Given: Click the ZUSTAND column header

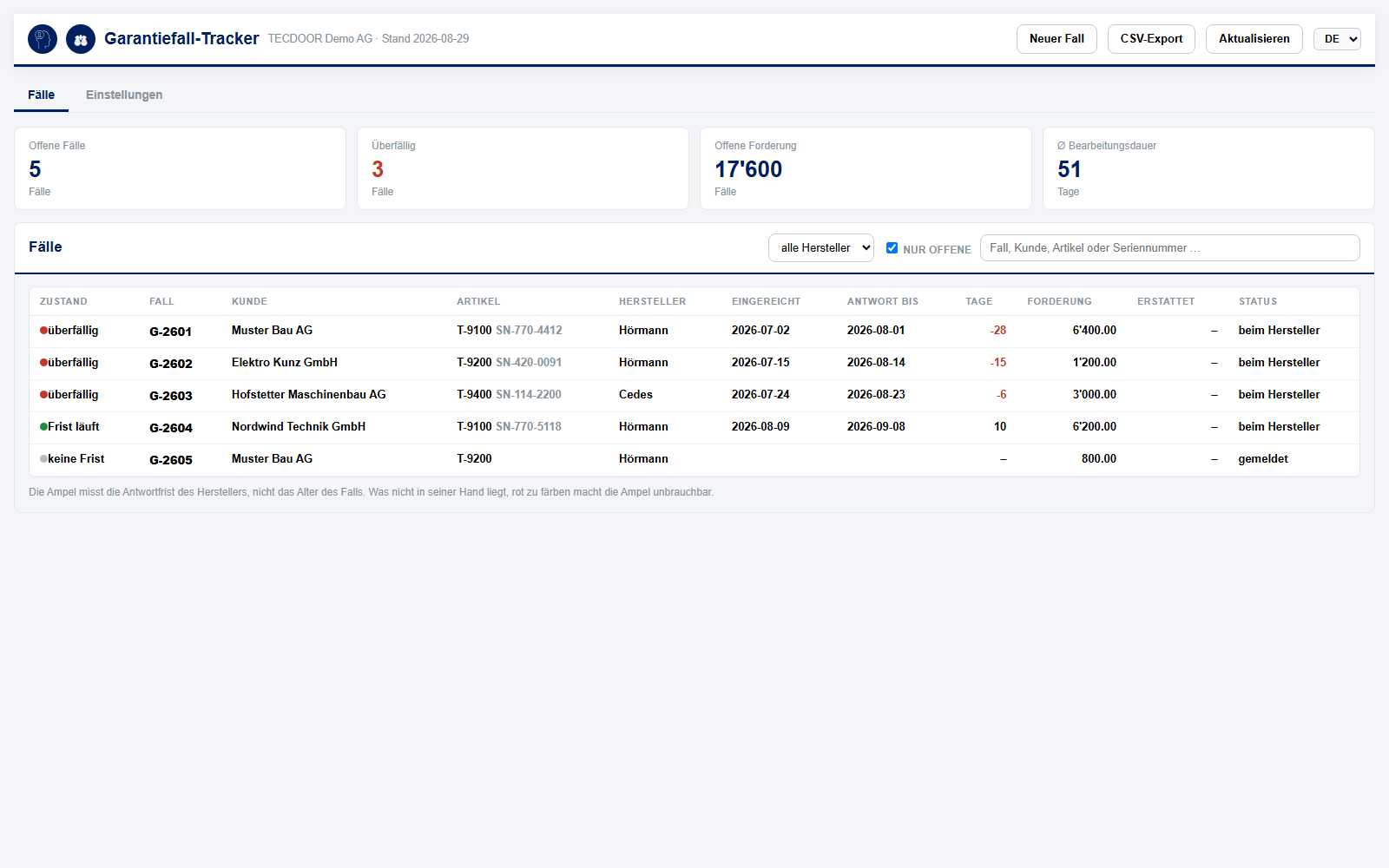Looking at the screenshot, I should [63, 302].
